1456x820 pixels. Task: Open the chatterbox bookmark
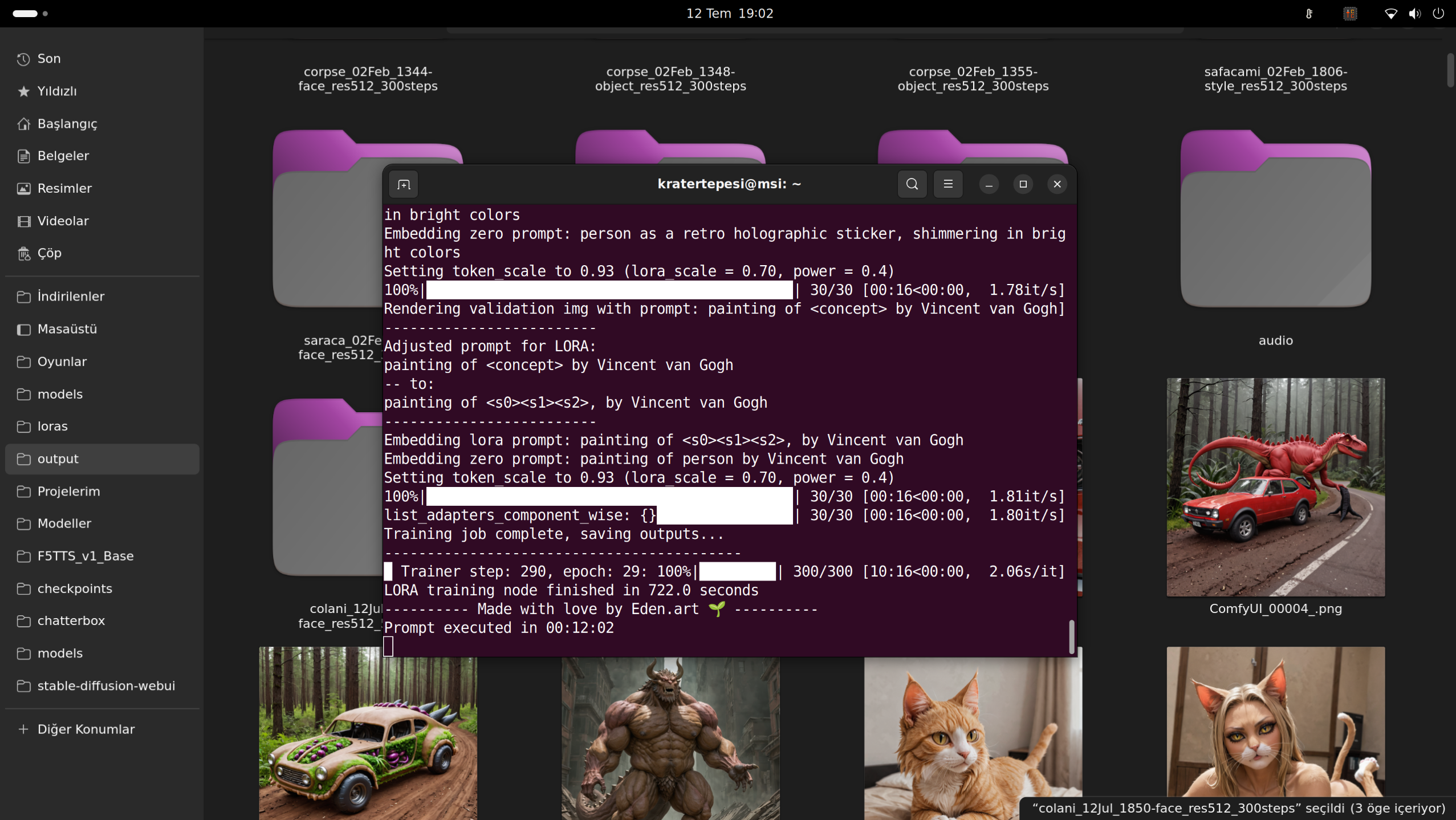tap(103, 621)
